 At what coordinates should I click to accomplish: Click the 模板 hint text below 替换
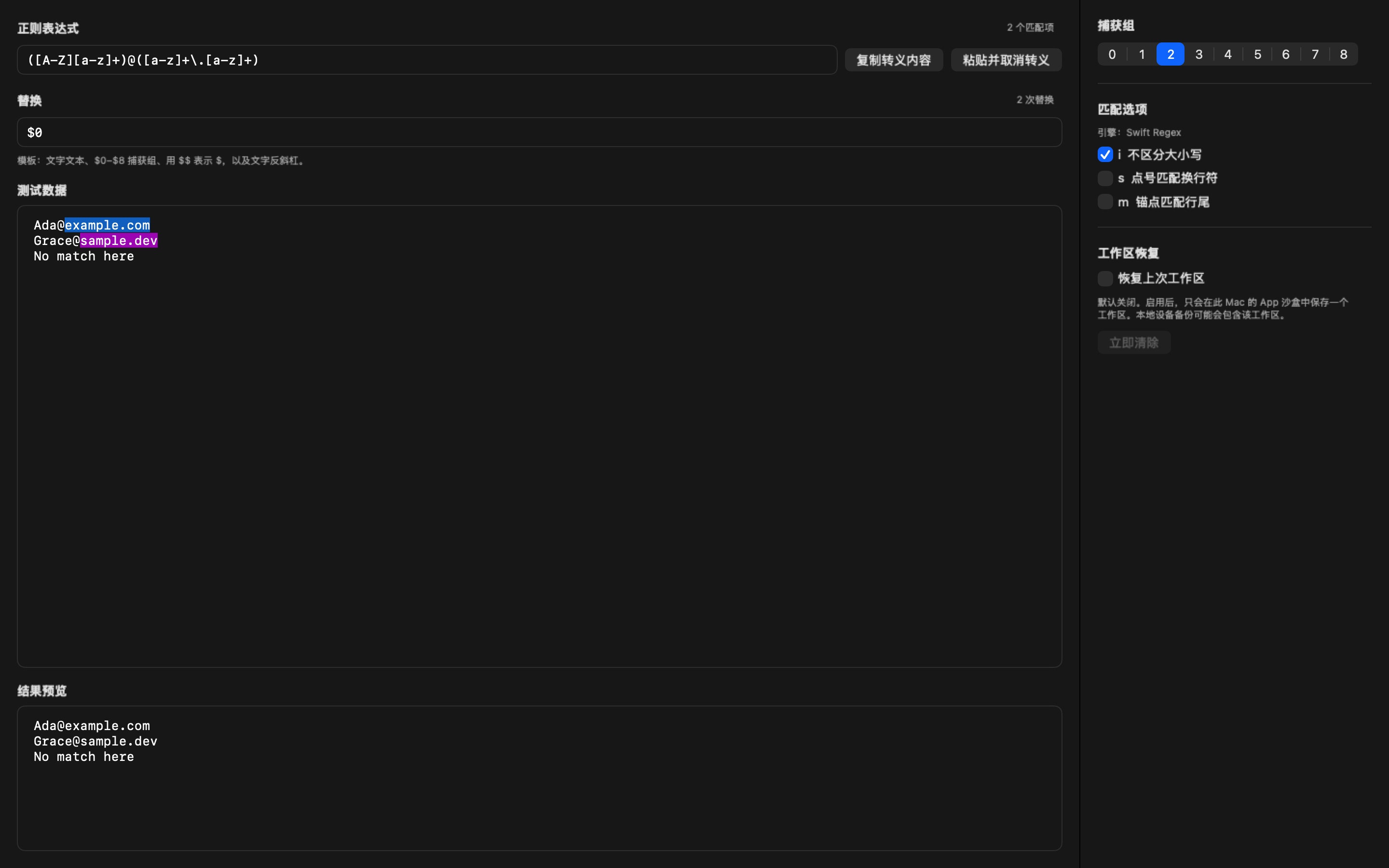tap(163, 161)
